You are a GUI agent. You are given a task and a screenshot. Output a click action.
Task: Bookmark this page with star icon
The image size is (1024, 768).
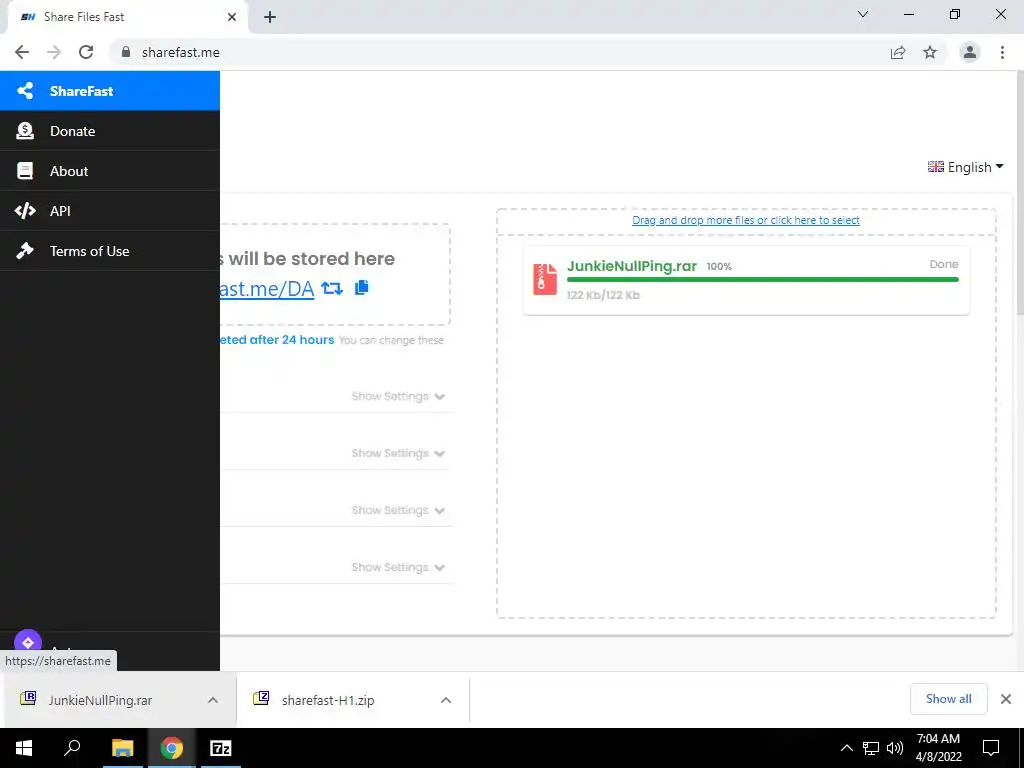(x=930, y=52)
